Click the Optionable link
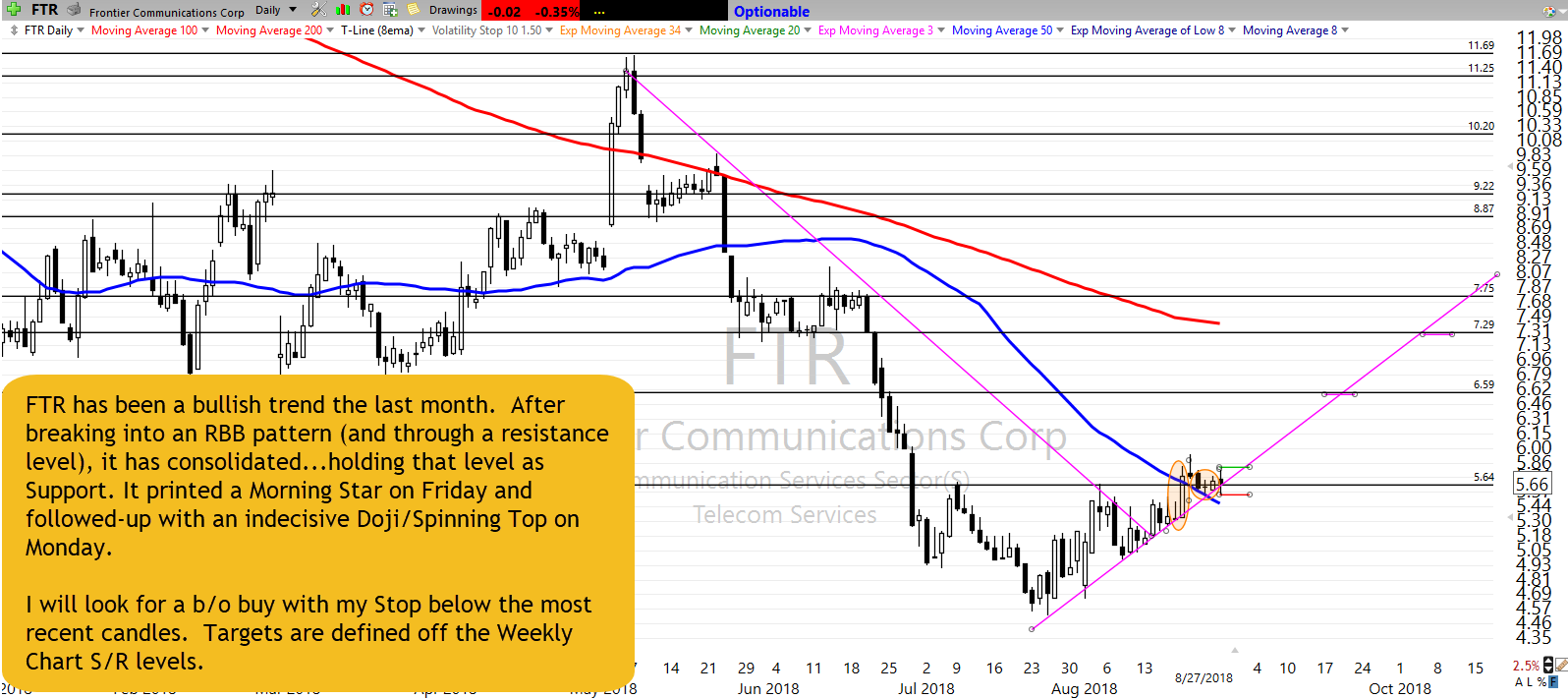 tap(771, 12)
